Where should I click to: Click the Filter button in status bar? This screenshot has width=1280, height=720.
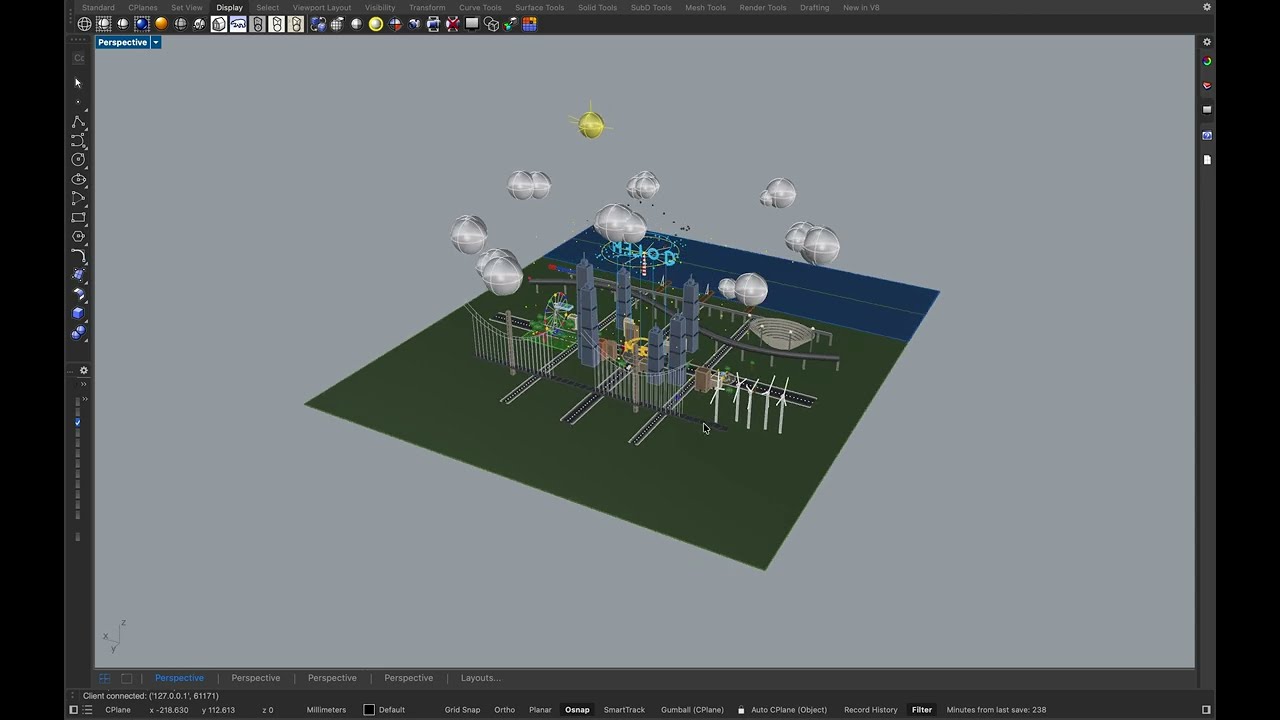921,710
